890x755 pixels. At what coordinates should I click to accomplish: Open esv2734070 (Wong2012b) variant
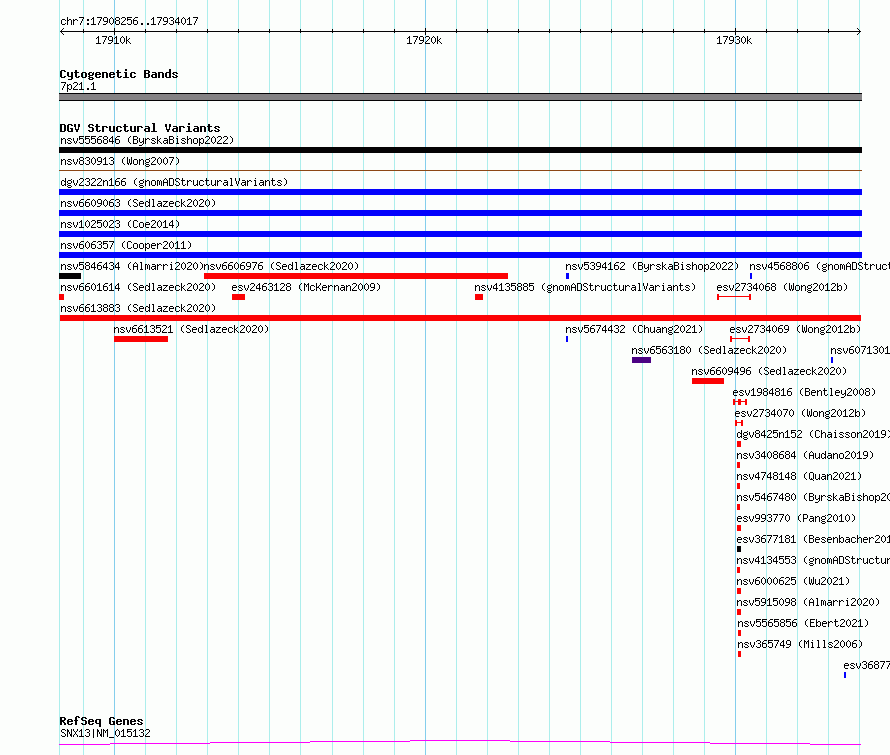click(x=800, y=413)
